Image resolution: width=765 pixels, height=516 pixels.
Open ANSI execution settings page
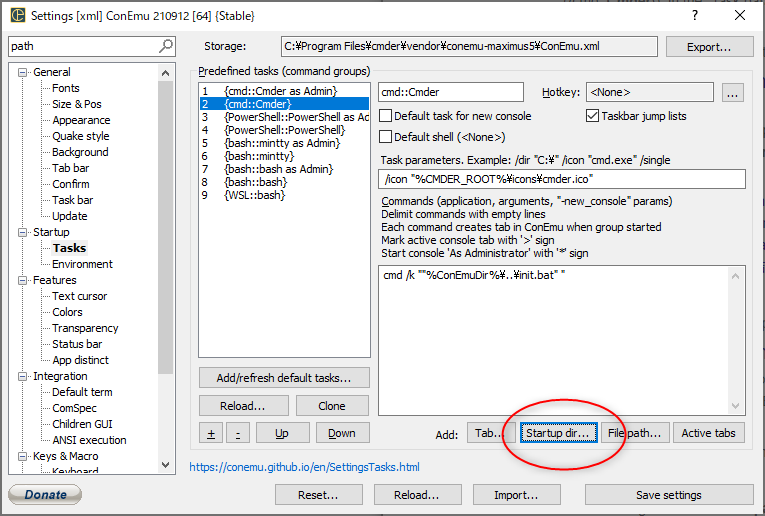89,440
